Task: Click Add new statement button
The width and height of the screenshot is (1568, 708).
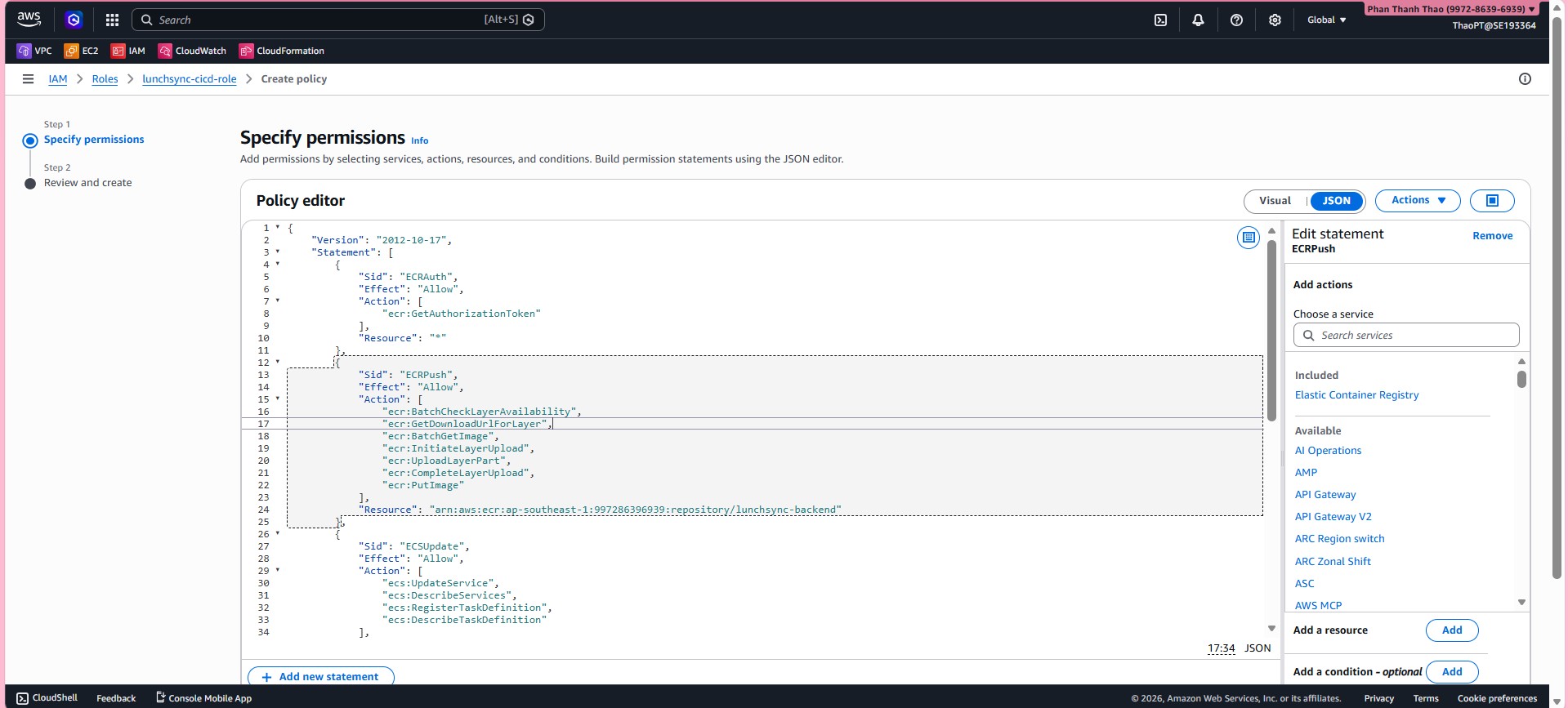Action: point(321,677)
